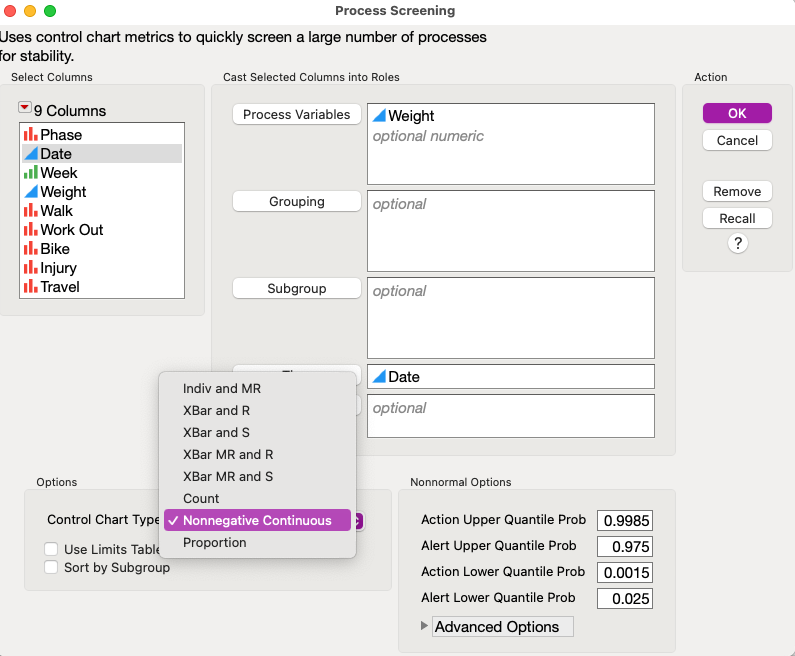Click the Grouping role button
This screenshot has height=656, width=795.
(297, 201)
